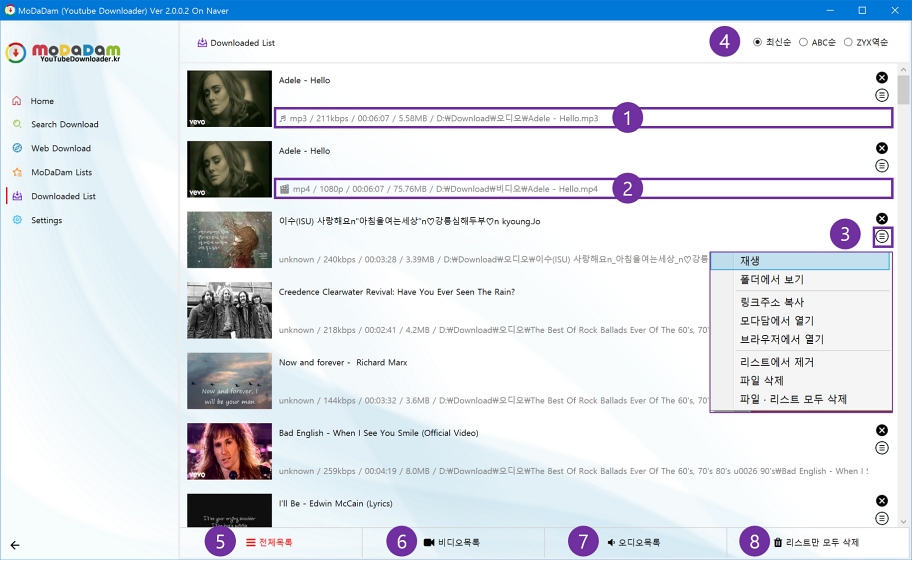Click the 이수(ISU) 사랑해요 title text
The image size is (912, 564).
(409, 221)
